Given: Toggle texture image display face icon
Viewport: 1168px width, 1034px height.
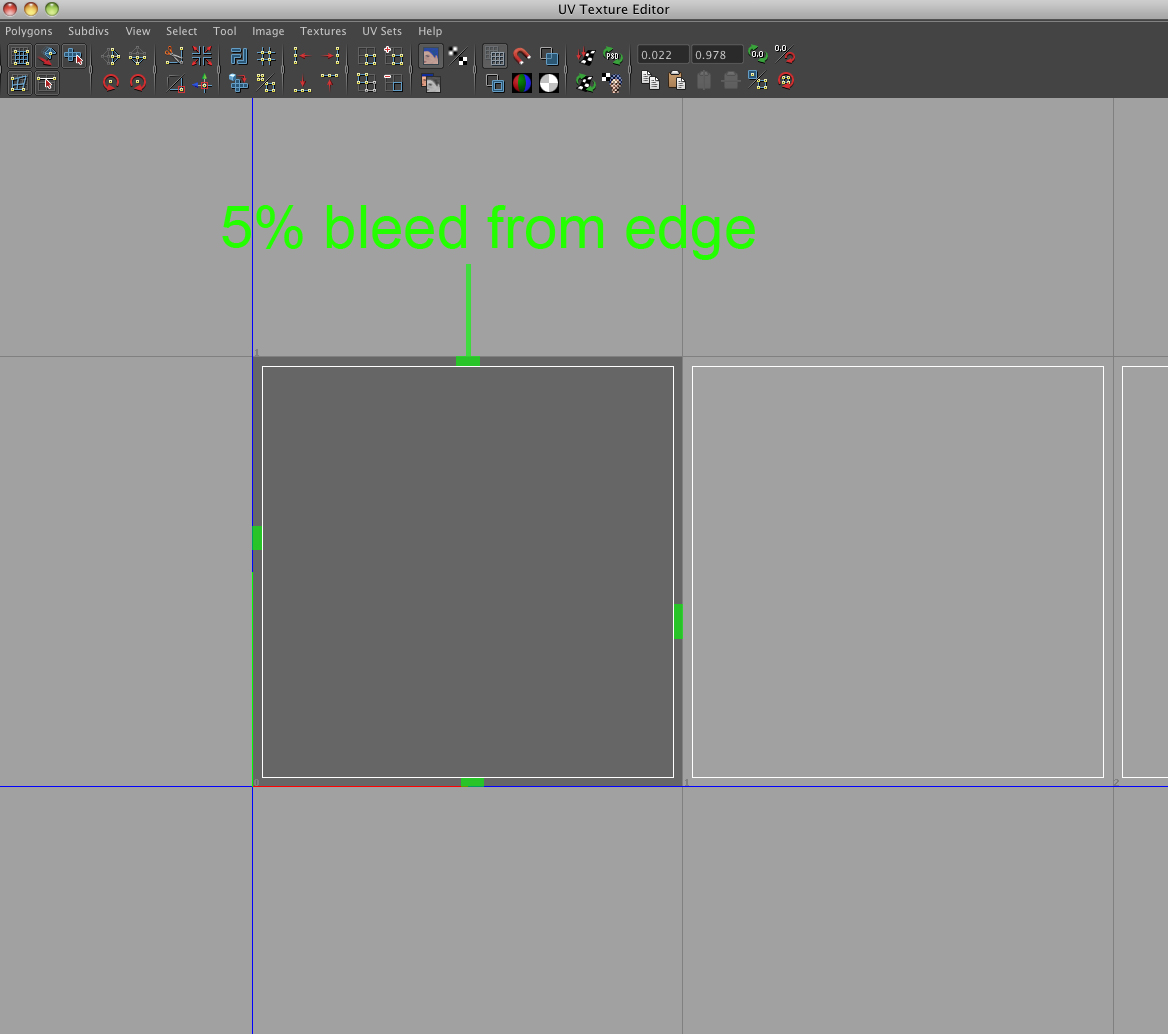Looking at the screenshot, I should (x=431, y=56).
